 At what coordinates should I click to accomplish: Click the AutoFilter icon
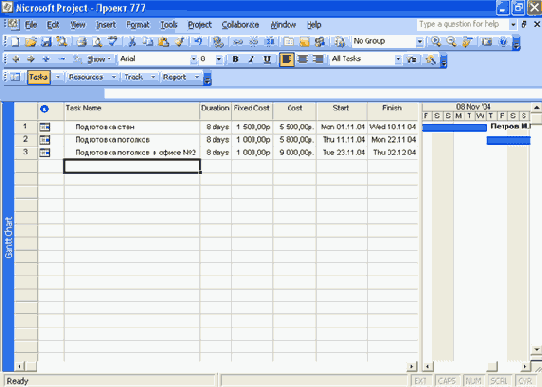coord(411,59)
